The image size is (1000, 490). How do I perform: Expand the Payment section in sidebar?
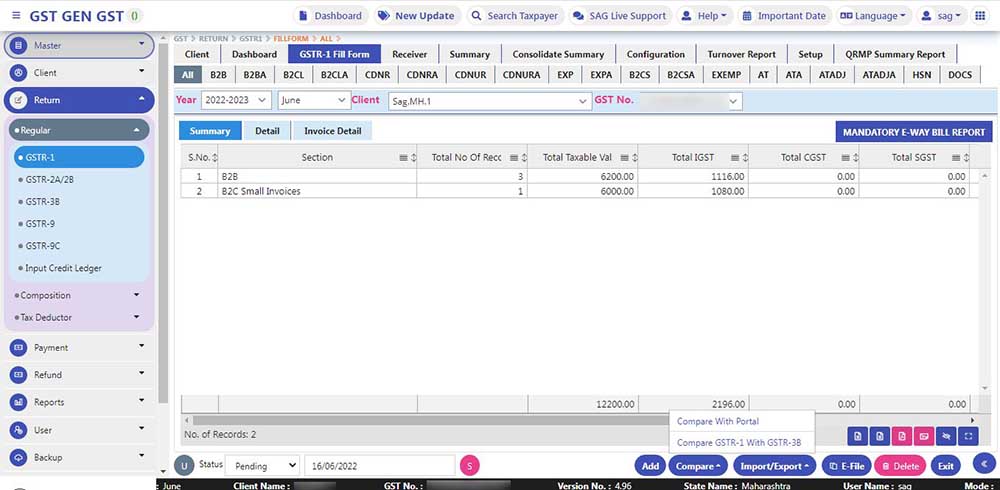point(80,347)
